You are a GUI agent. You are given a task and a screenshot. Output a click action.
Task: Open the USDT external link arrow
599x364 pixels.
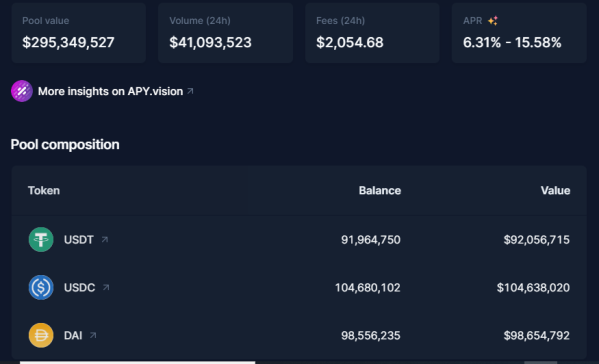click(105, 239)
